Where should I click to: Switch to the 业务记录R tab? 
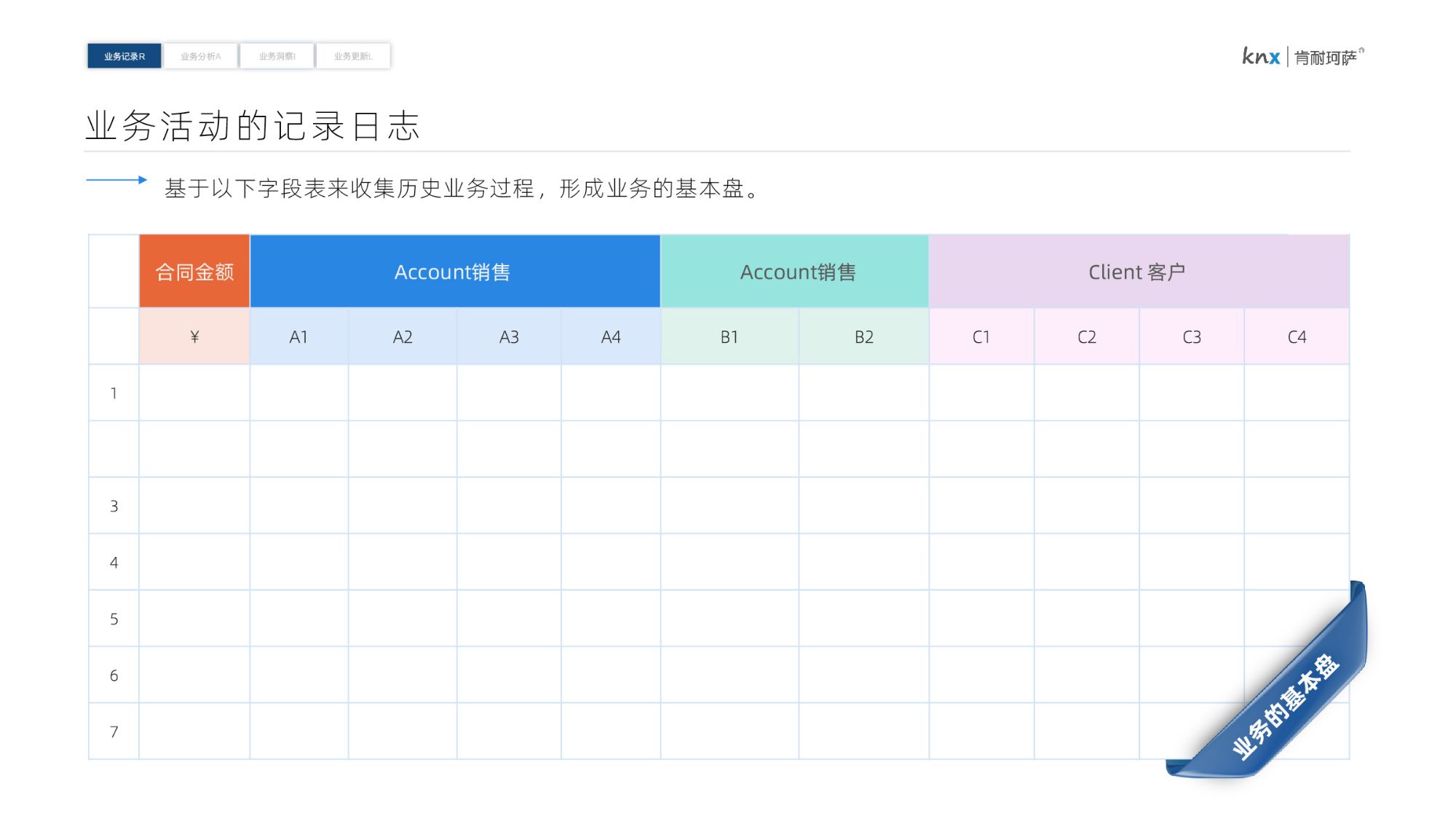point(124,56)
